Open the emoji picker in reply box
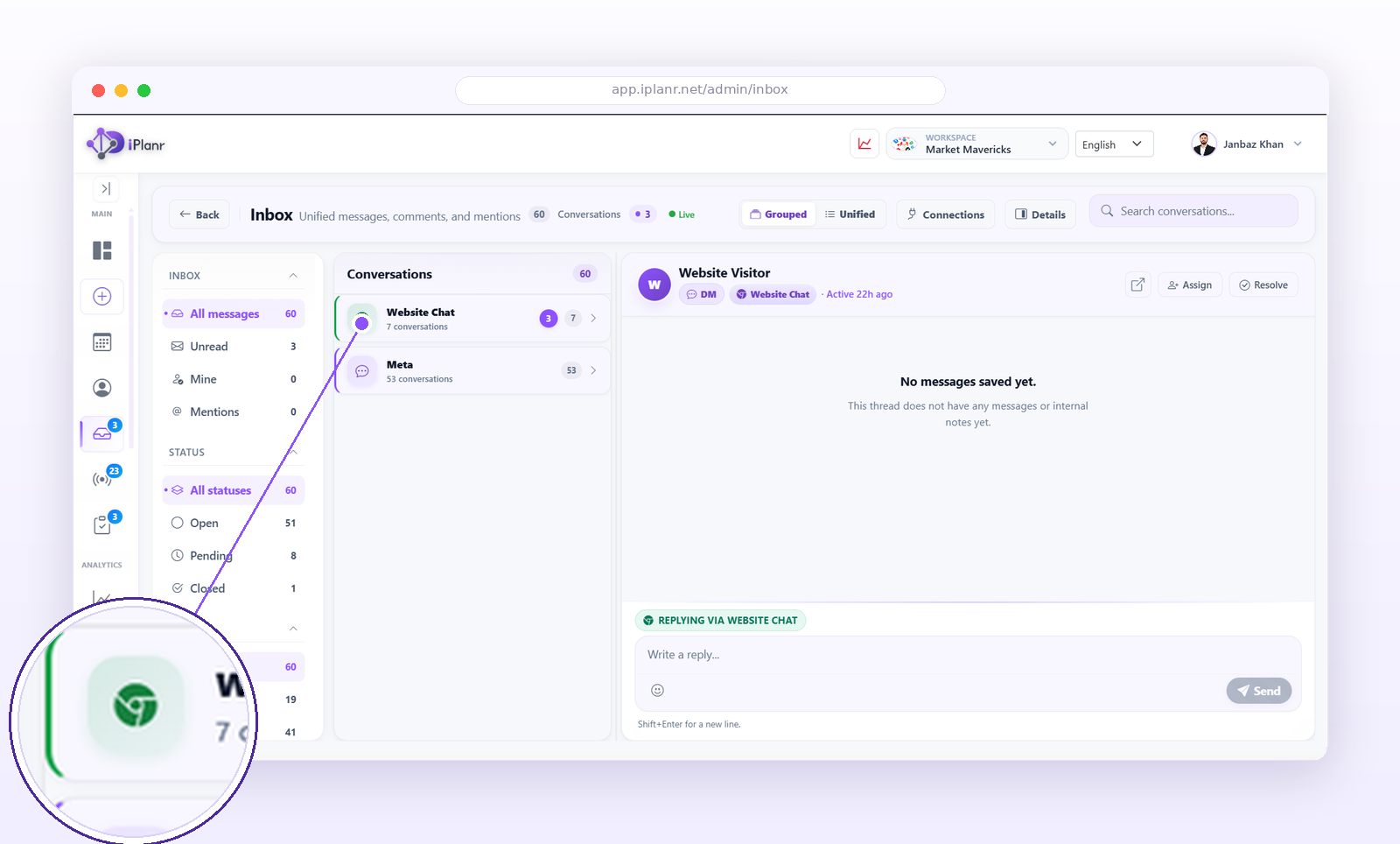This screenshot has width=1400, height=844. (x=658, y=690)
